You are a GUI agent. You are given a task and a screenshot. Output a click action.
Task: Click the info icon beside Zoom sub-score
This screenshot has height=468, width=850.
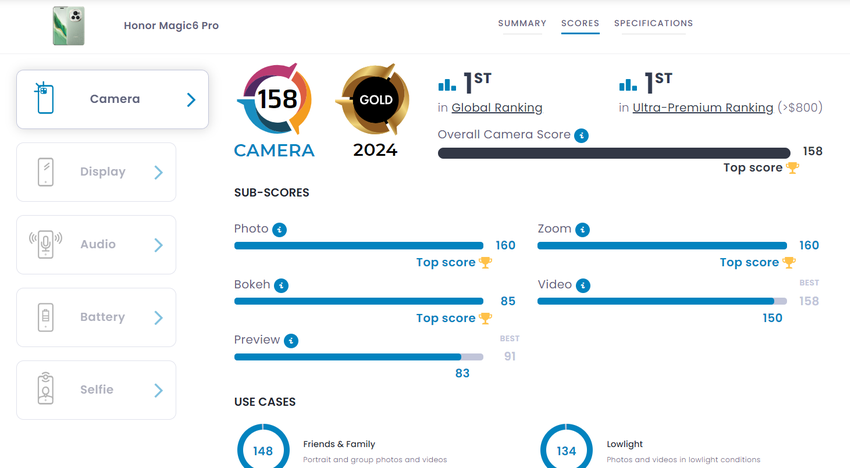tap(582, 229)
